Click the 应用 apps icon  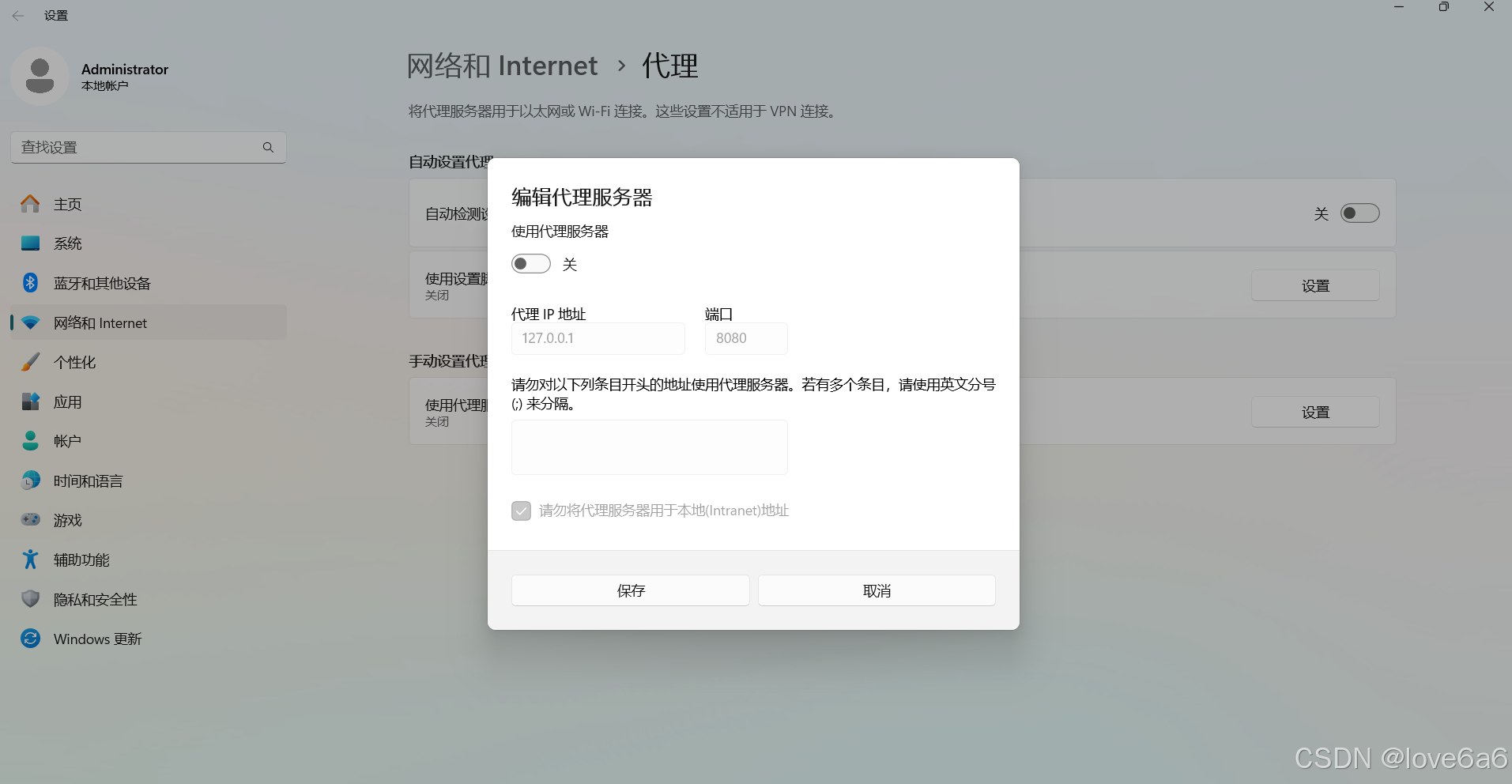point(30,401)
